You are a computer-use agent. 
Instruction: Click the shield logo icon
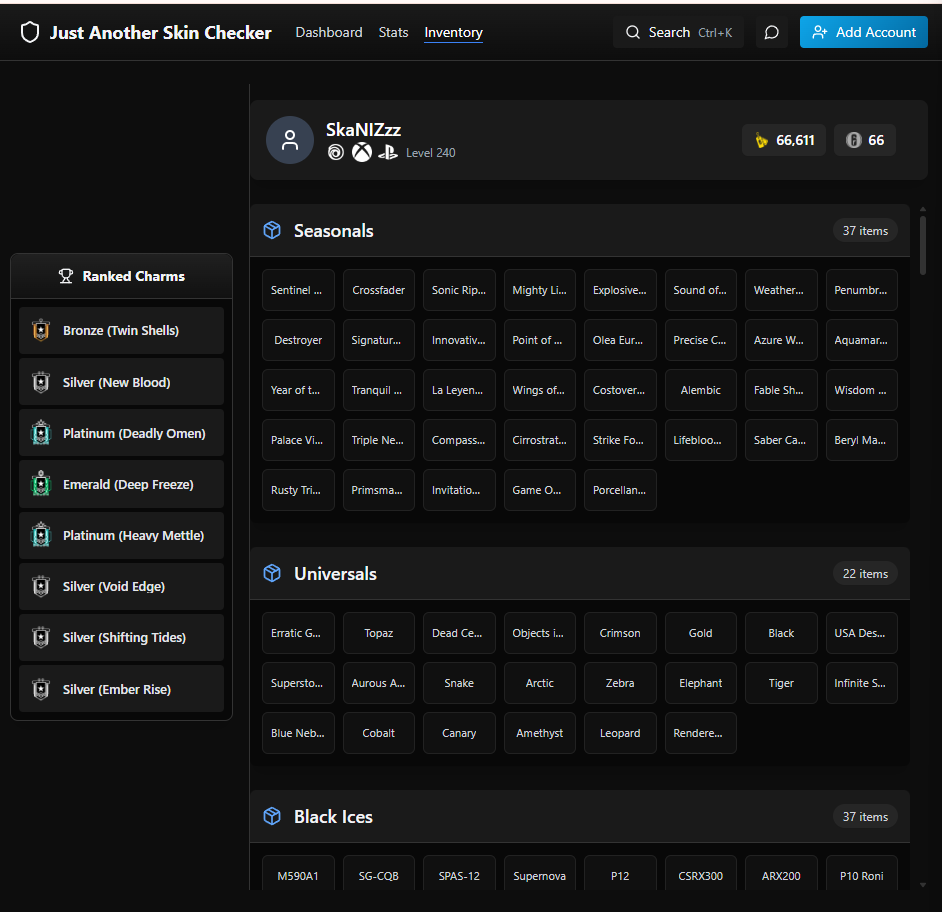click(x=29, y=32)
